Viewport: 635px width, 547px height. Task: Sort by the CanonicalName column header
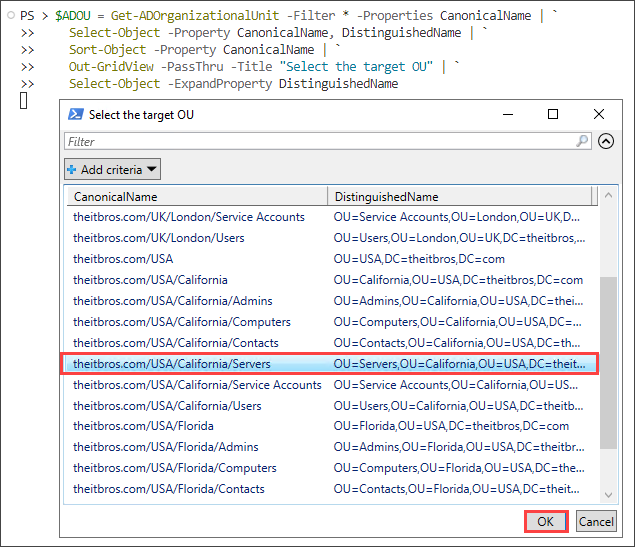pos(197,196)
